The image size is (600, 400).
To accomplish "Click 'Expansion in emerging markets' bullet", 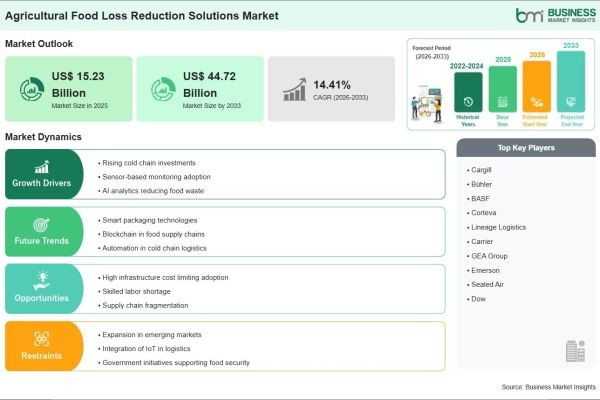I will coord(150,335).
